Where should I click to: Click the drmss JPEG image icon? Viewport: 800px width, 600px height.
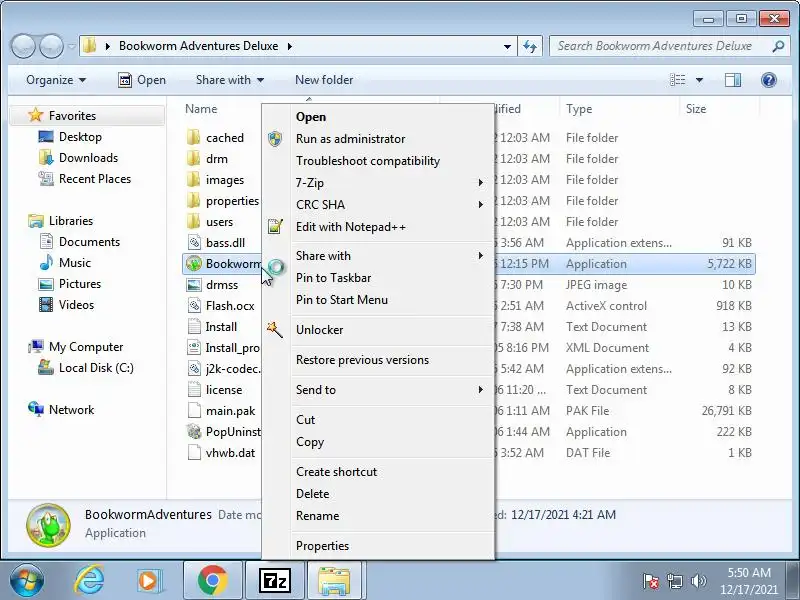194,285
